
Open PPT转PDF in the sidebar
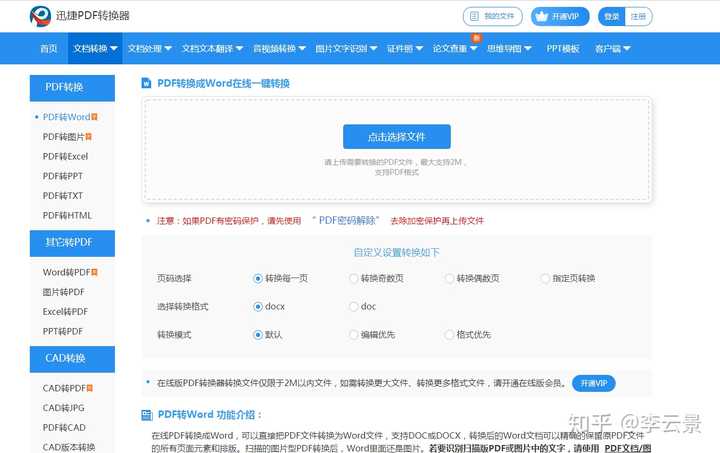point(62,331)
